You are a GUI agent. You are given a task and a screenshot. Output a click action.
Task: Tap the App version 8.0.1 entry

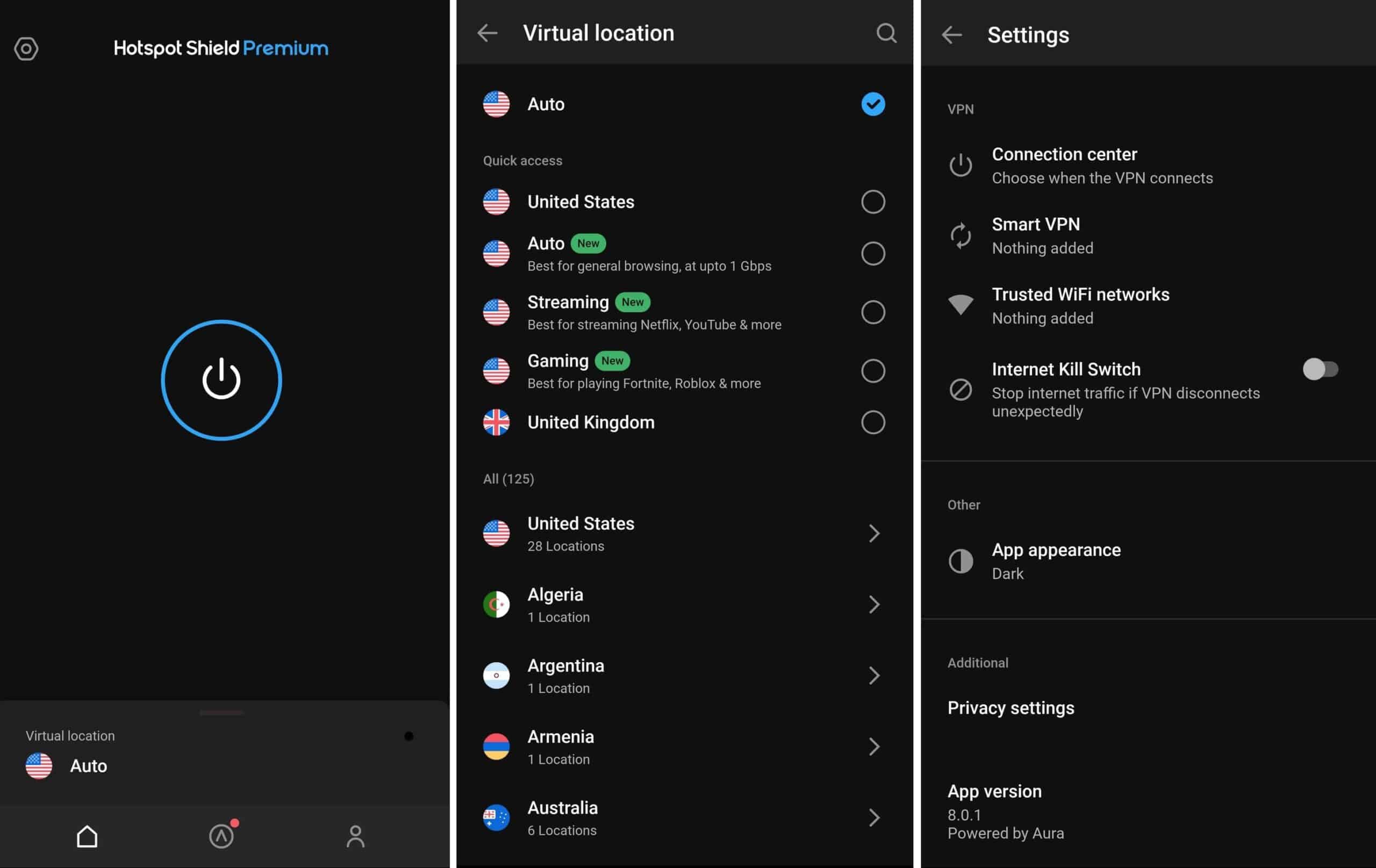click(x=1148, y=812)
